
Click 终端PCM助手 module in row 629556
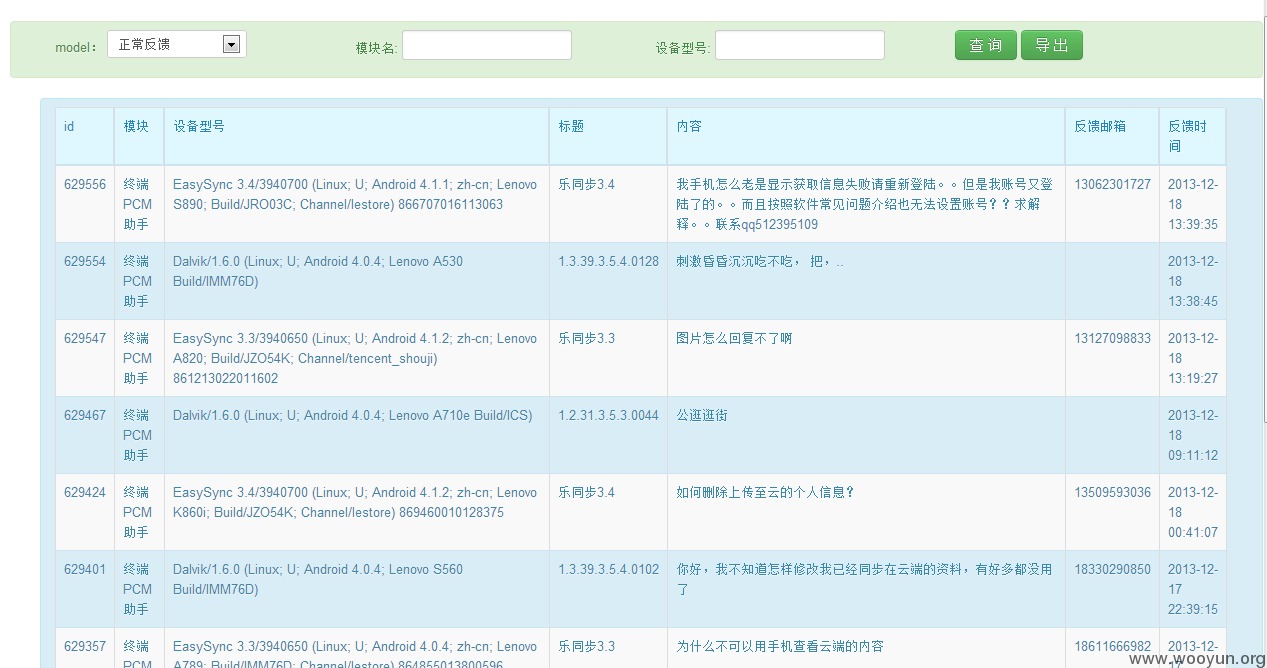pyautogui.click(x=138, y=205)
